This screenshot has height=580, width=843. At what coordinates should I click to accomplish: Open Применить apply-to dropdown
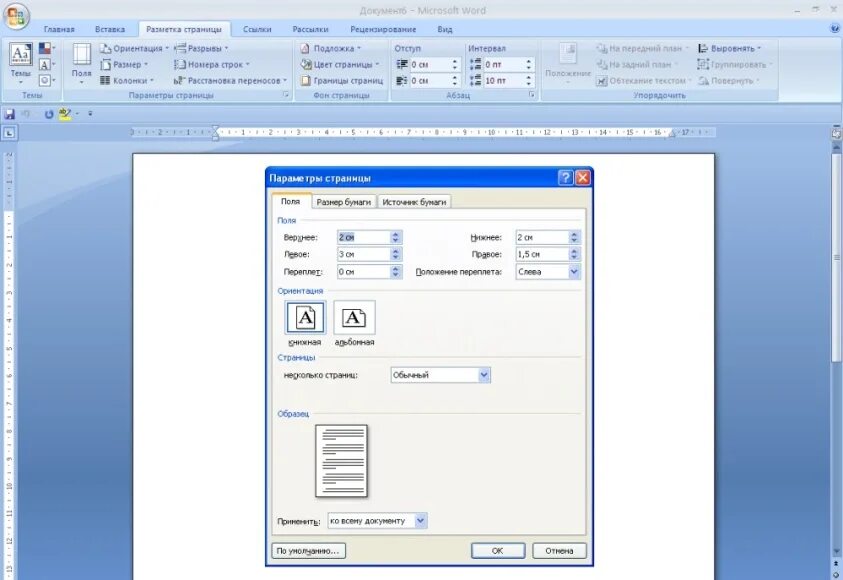coord(377,521)
